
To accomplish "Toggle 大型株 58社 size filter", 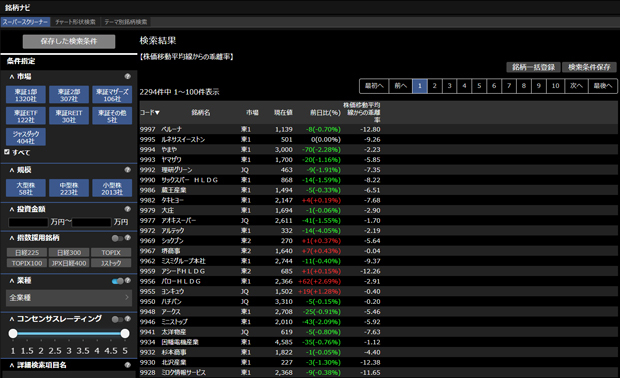I will point(26,188).
